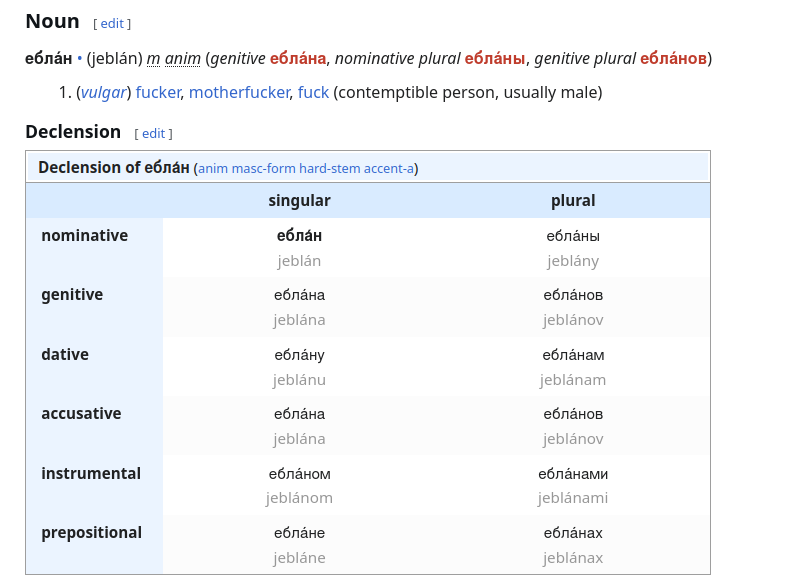Click the genitive row label
This screenshot has height=586, width=786.
[72, 295]
